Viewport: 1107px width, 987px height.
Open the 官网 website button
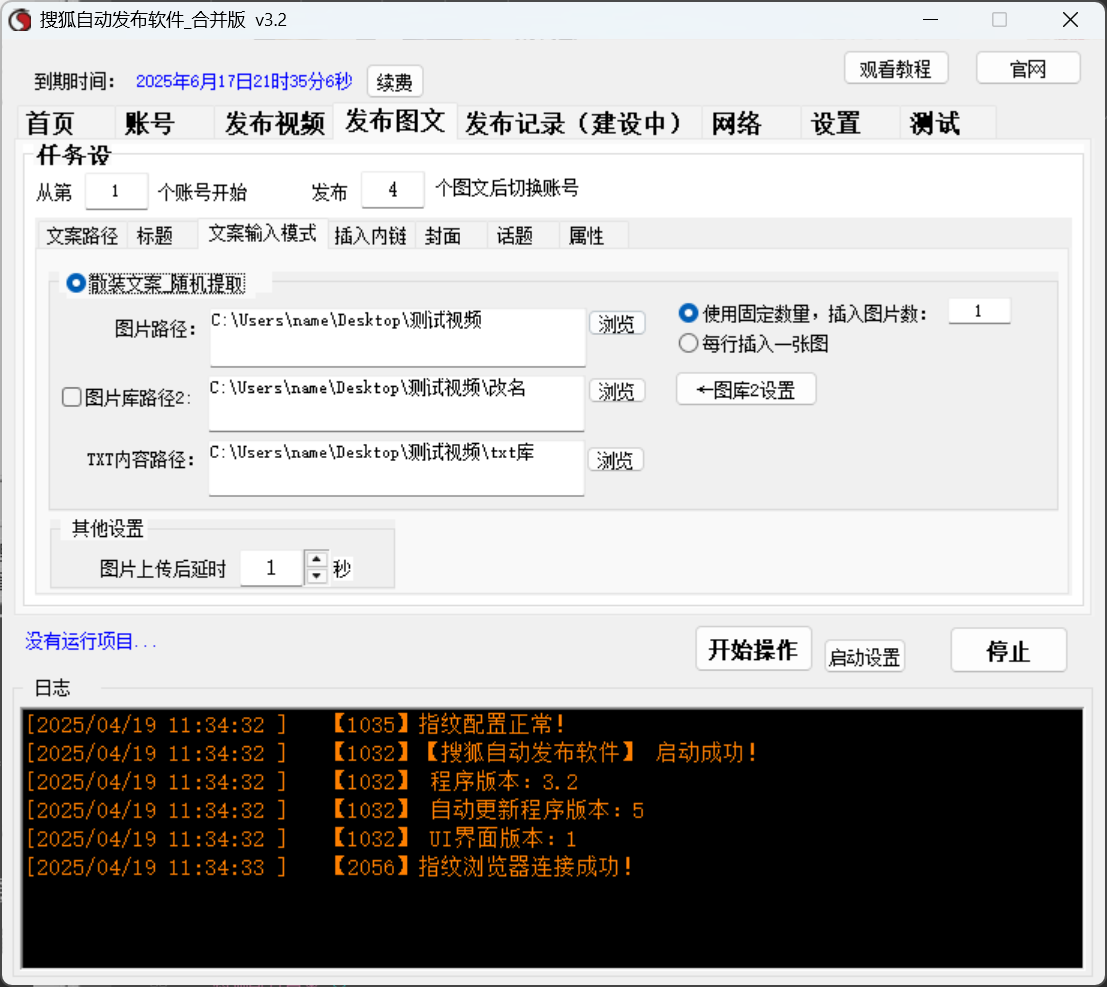(x=1028, y=68)
